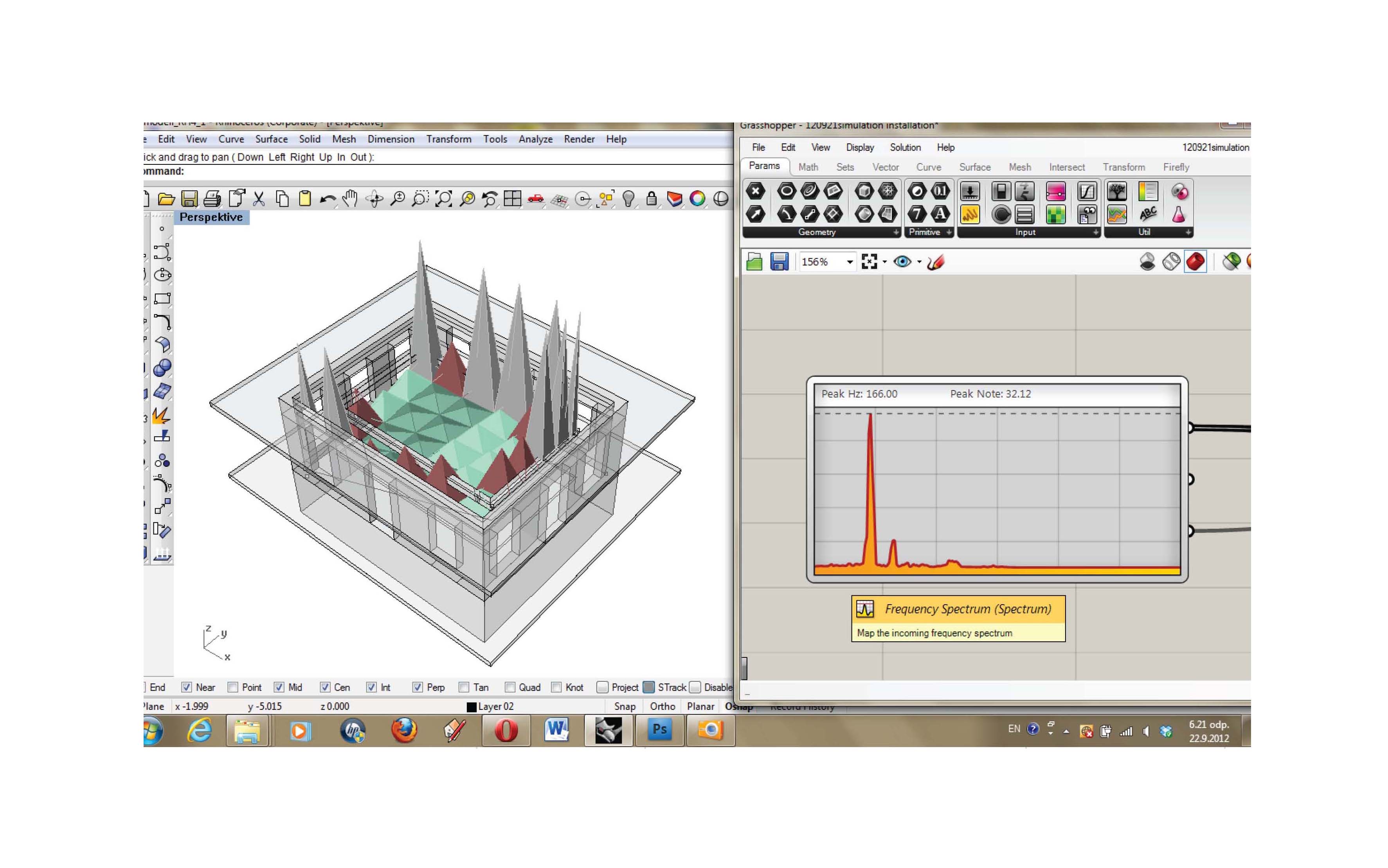1388x868 pixels.
Task: Expand the Primitive panel plus button
Action: 949,232
